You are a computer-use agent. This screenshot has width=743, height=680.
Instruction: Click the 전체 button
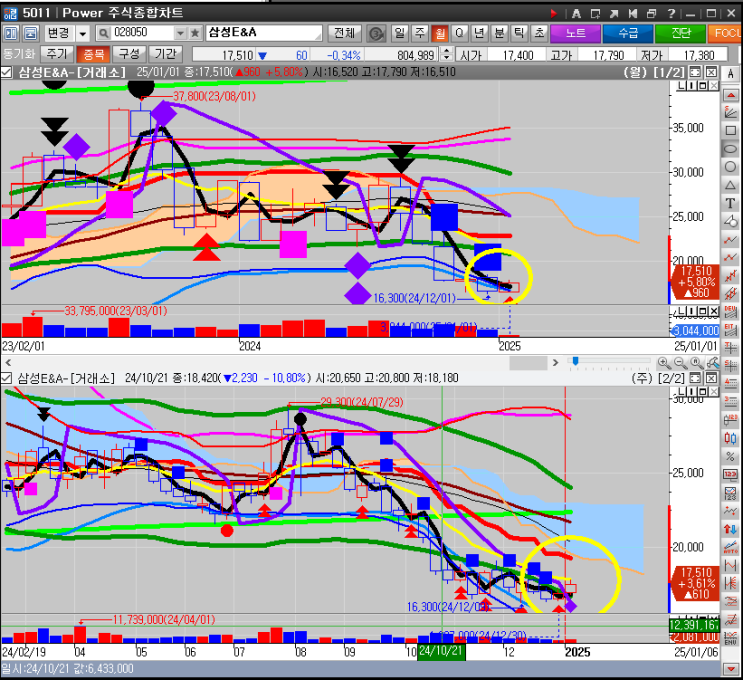(x=344, y=33)
